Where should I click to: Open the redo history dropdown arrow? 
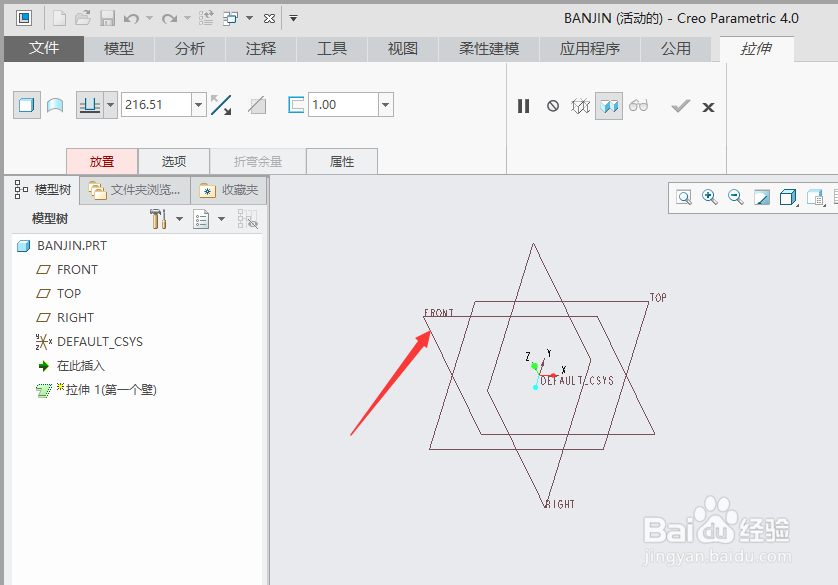(187, 19)
